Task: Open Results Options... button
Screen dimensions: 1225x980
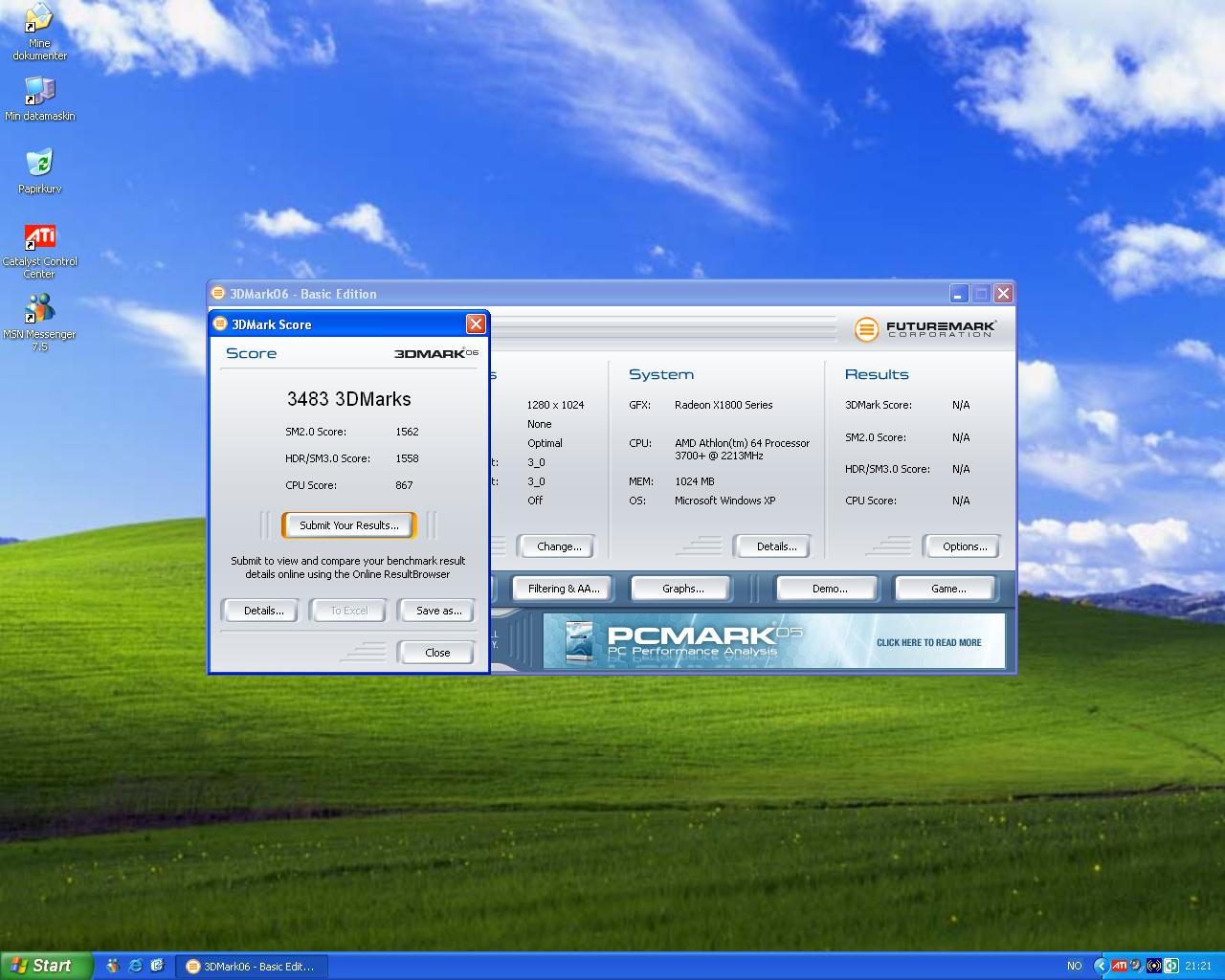Action: (x=963, y=546)
